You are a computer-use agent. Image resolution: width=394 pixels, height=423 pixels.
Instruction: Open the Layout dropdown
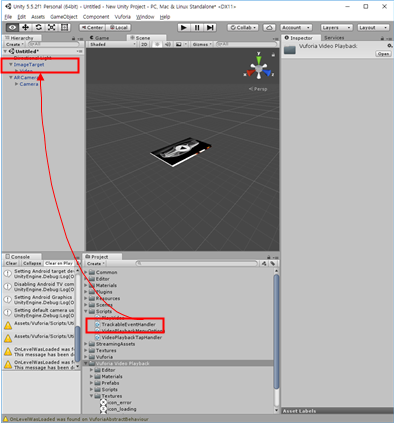tap(373, 27)
